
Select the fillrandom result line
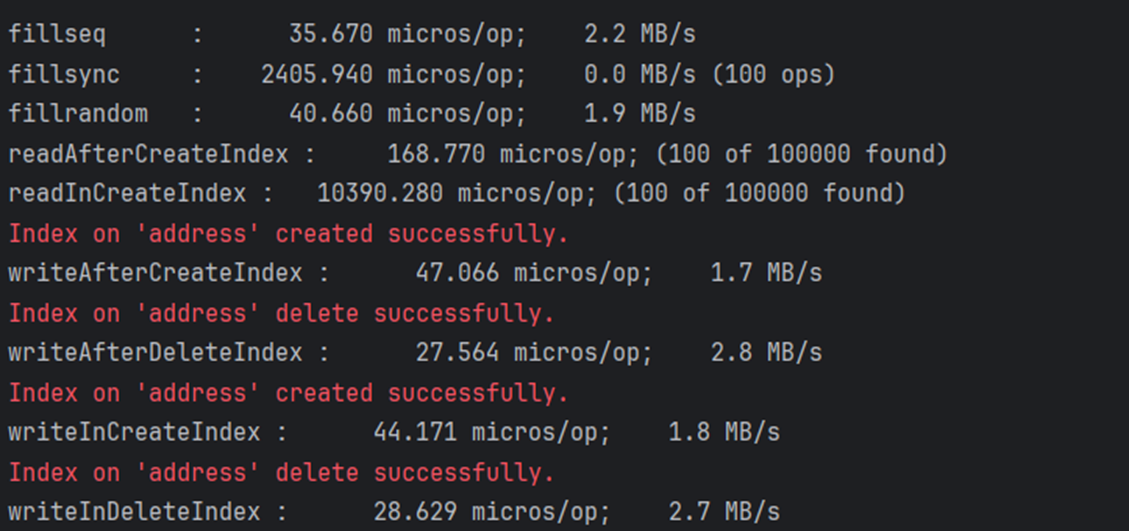coord(352,114)
